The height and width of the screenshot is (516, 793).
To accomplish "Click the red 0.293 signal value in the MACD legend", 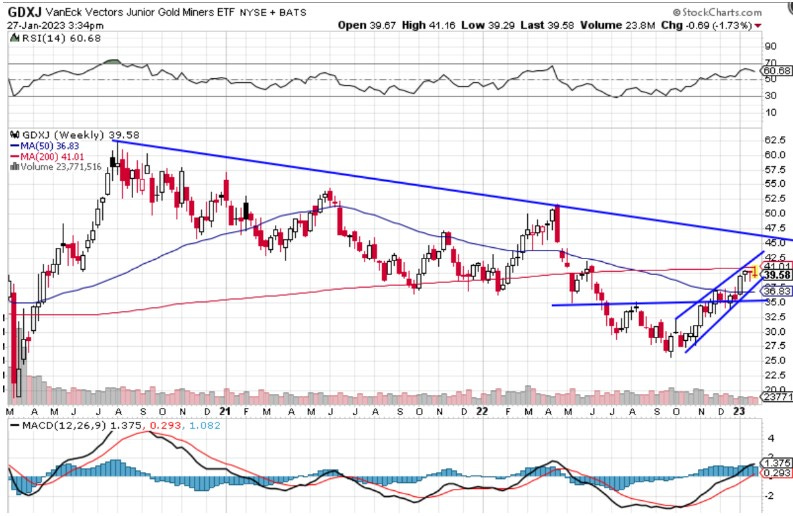I will 165,425.
